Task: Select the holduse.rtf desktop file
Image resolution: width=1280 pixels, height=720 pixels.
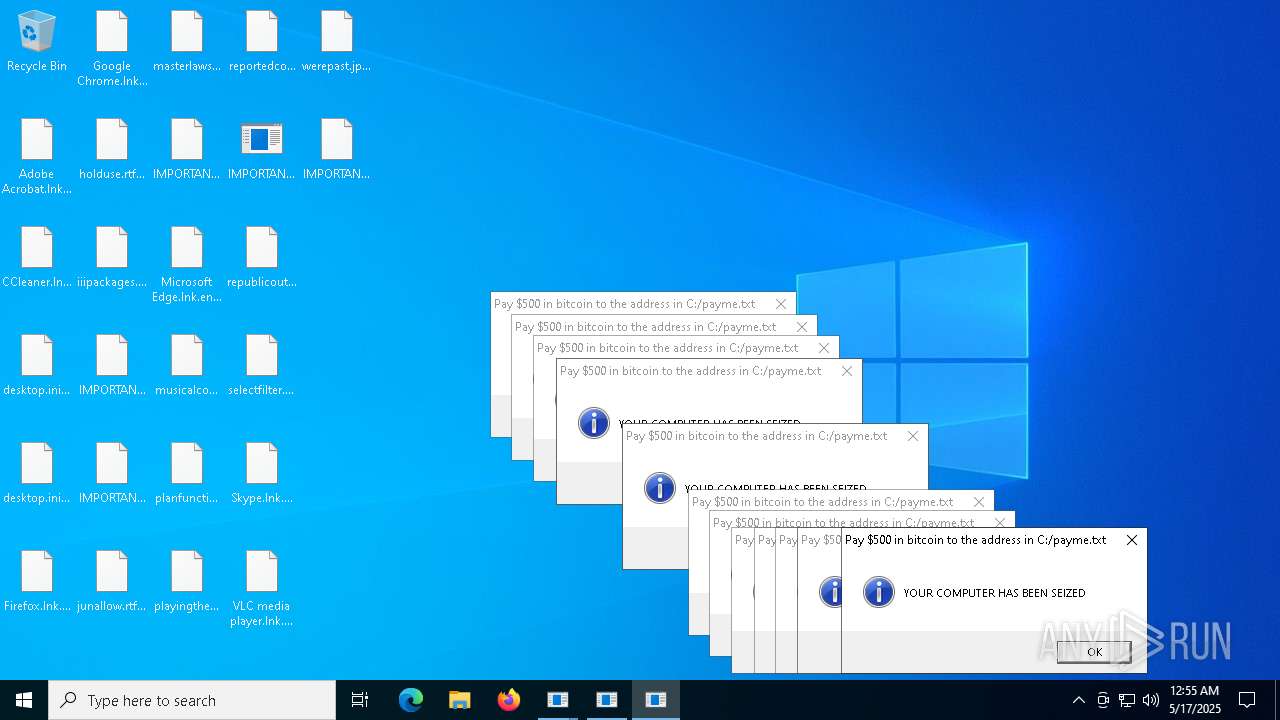Action: coord(112,150)
